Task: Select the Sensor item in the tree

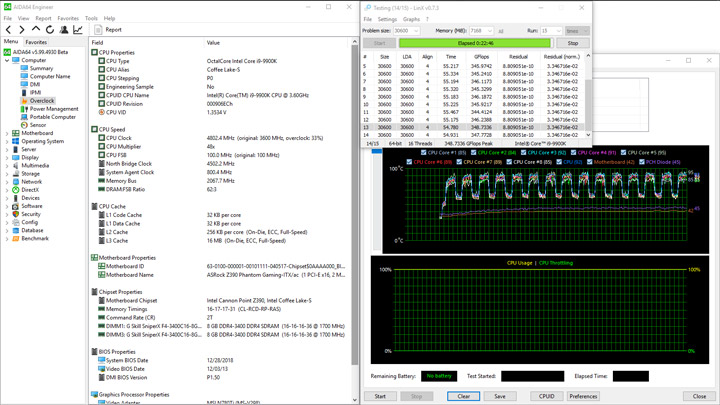Action: (37, 125)
